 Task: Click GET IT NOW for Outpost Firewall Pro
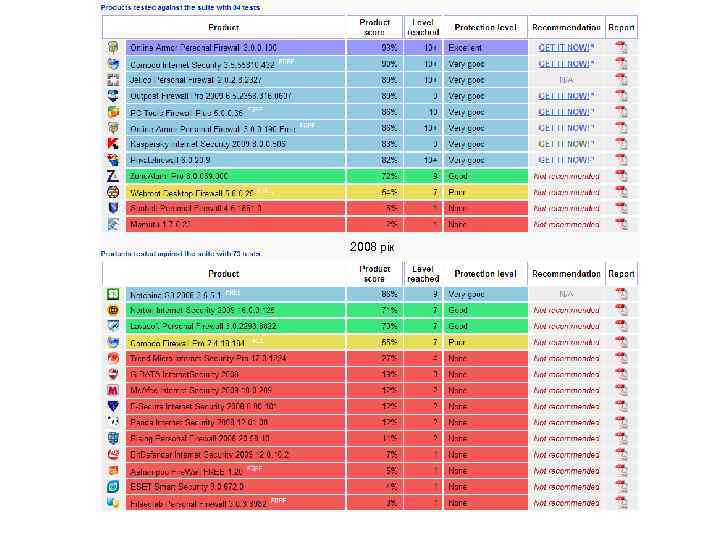tap(566, 96)
